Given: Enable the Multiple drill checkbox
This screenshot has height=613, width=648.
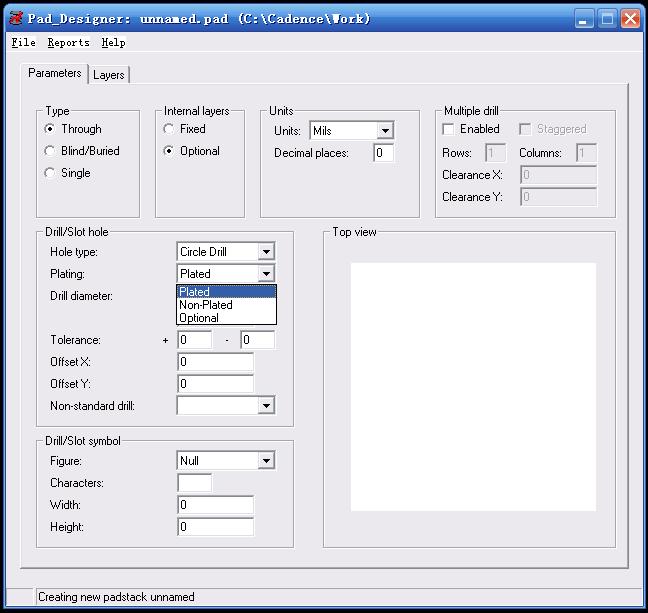Looking at the screenshot, I should tap(448, 129).
